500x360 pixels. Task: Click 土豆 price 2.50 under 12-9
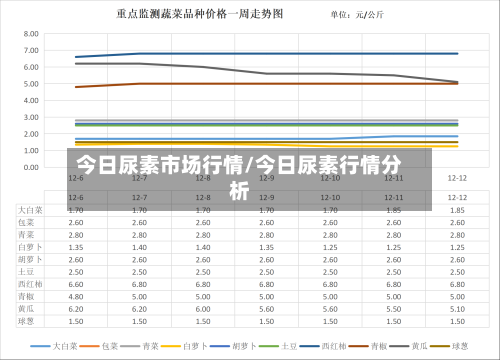[266, 272]
